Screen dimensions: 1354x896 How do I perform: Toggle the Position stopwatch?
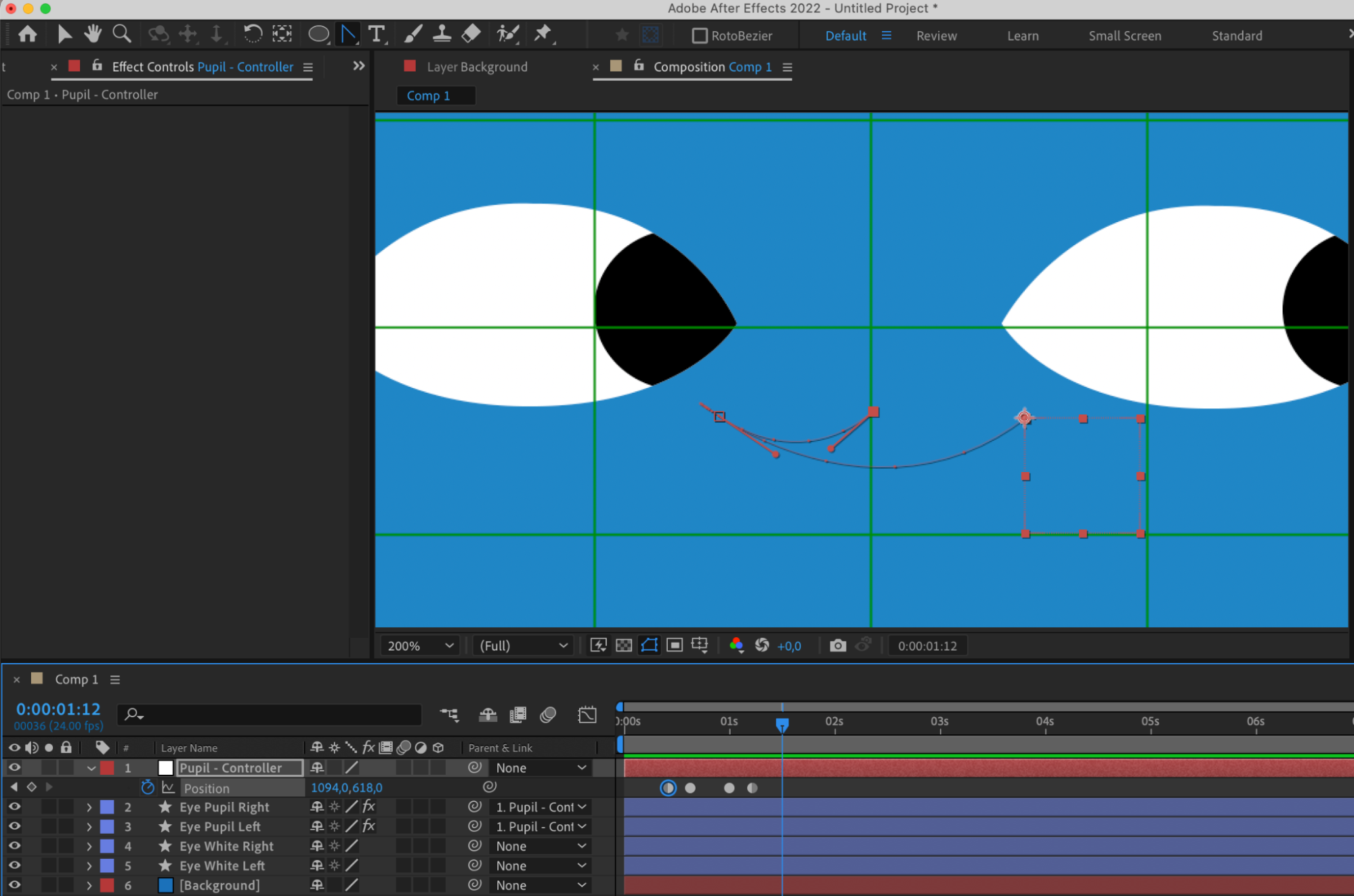[147, 787]
